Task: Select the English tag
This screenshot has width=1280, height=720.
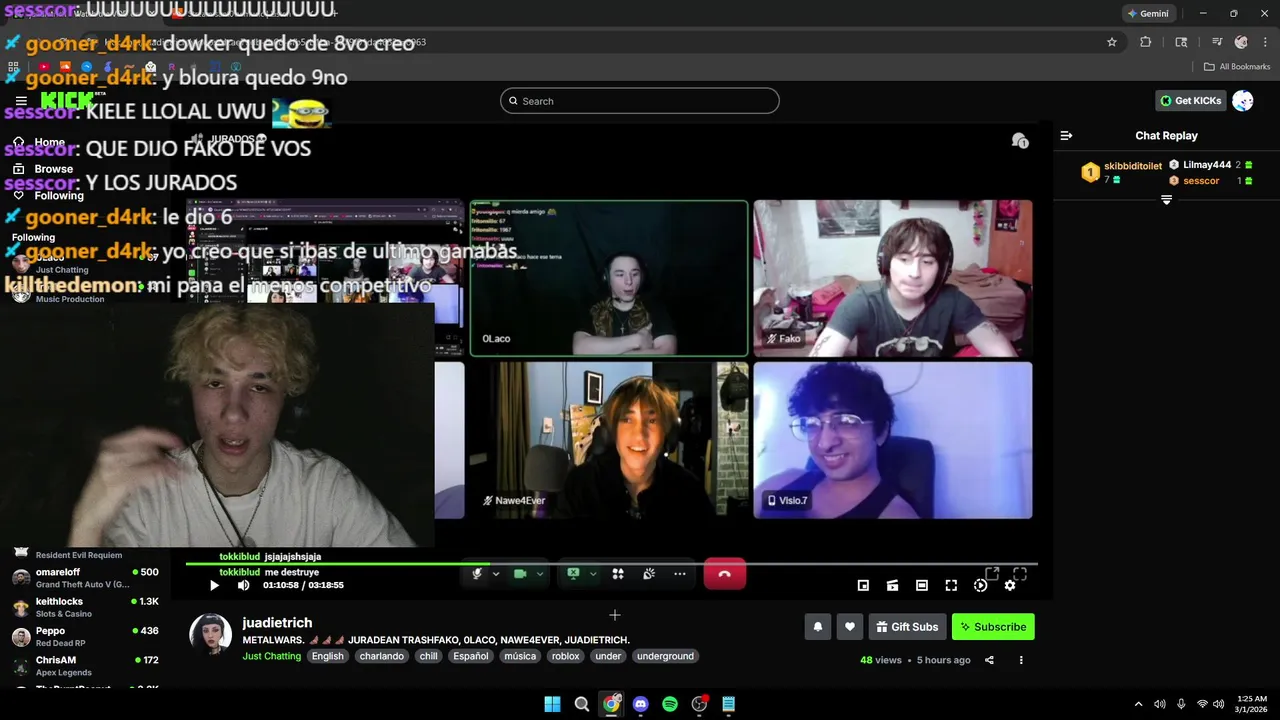Action: coord(327,656)
